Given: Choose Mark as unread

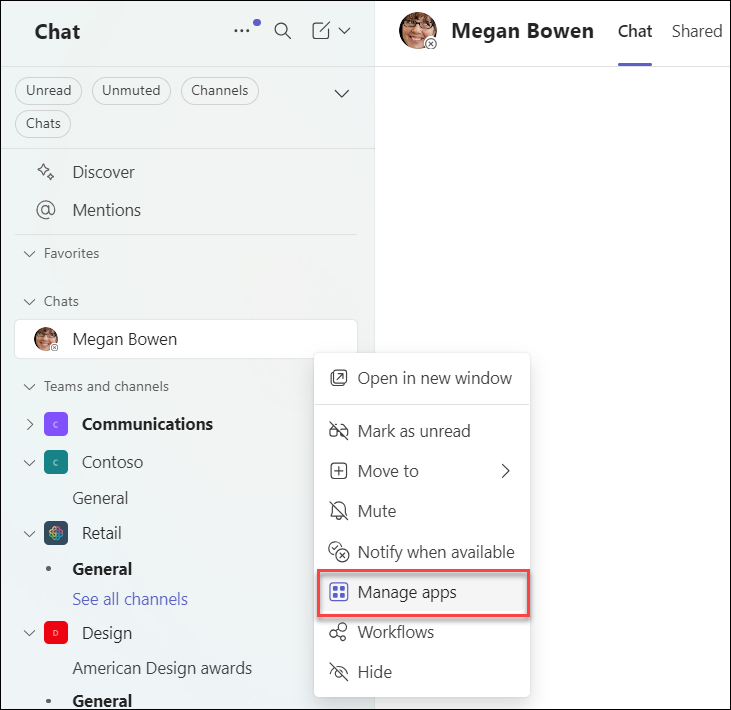Looking at the screenshot, I should coord(422,431).
